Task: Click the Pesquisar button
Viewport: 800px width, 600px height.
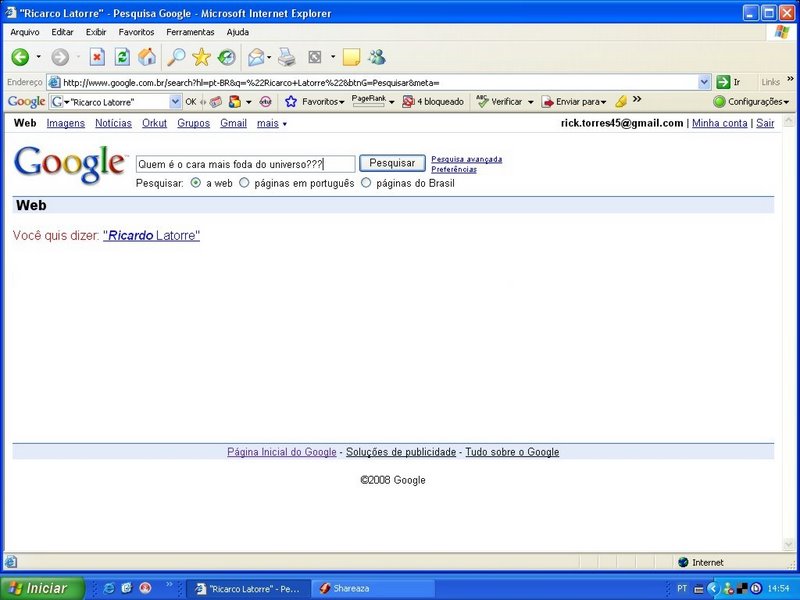Action: click(x=392, y=163)
